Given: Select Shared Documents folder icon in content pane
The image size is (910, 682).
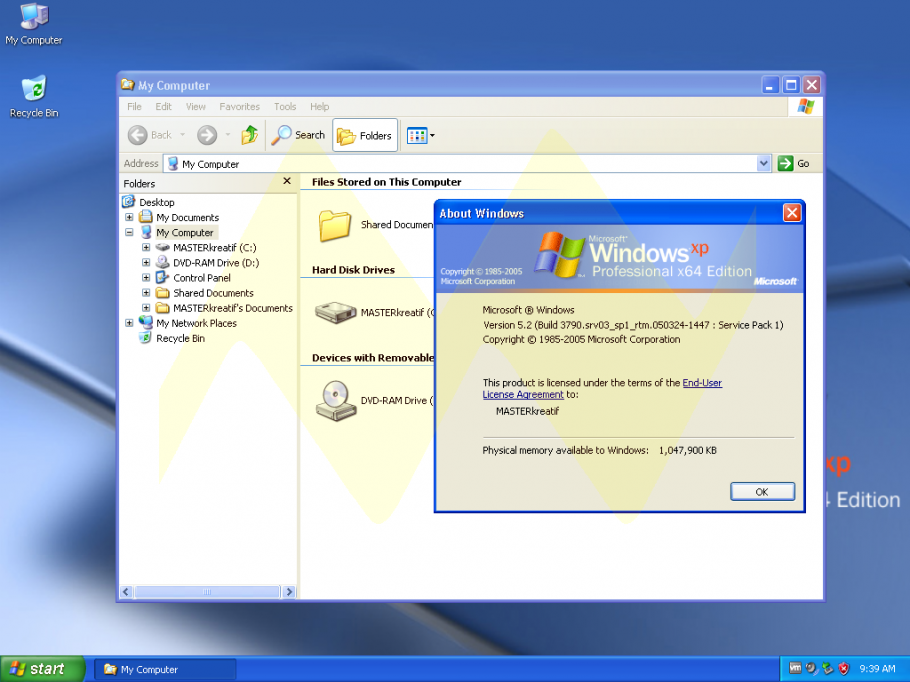Looking at the screenshot, I should pos(335,225).
